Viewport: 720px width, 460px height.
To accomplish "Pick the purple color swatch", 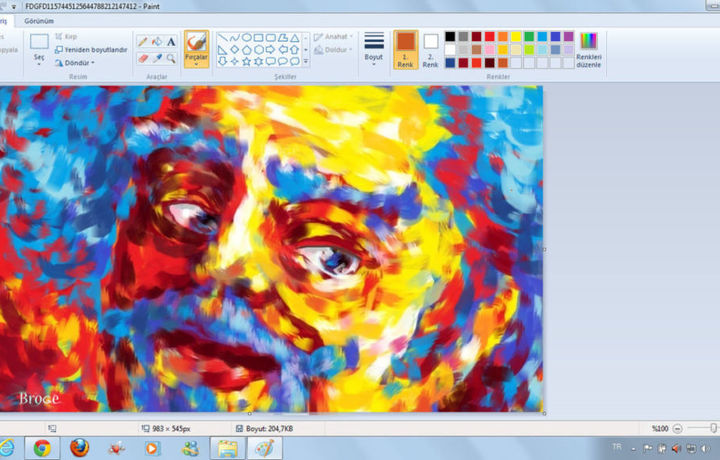I will pyautogui.click(x=569, y=36).
